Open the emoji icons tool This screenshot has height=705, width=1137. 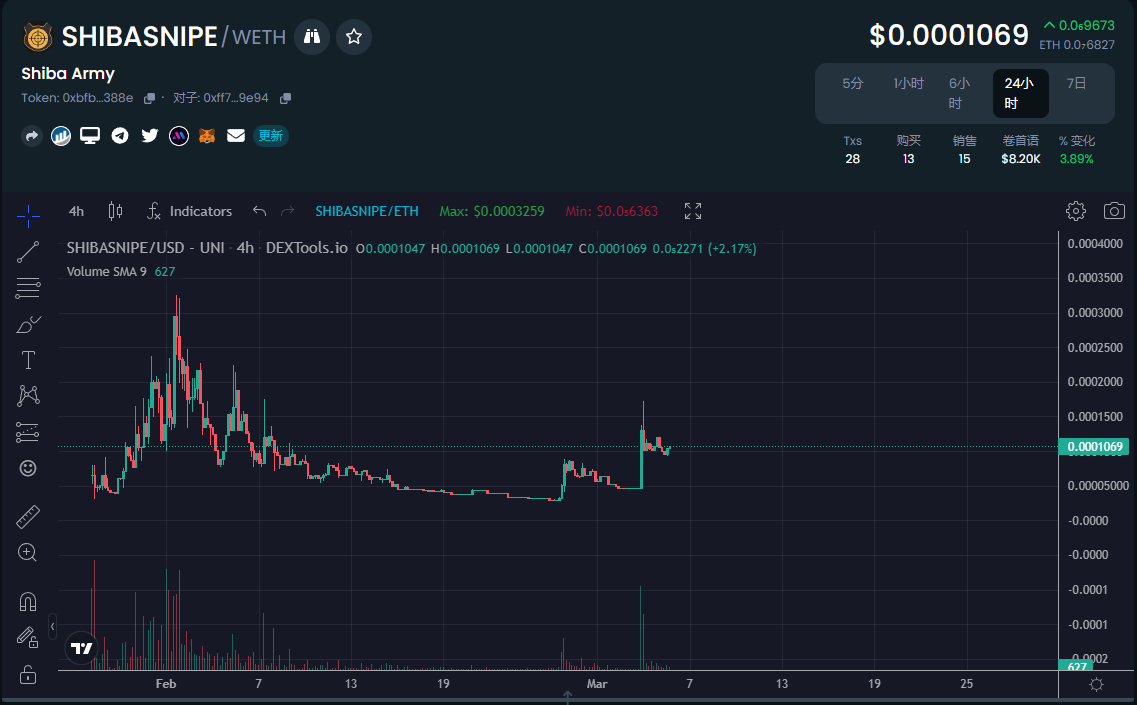(x=28, y=469)
